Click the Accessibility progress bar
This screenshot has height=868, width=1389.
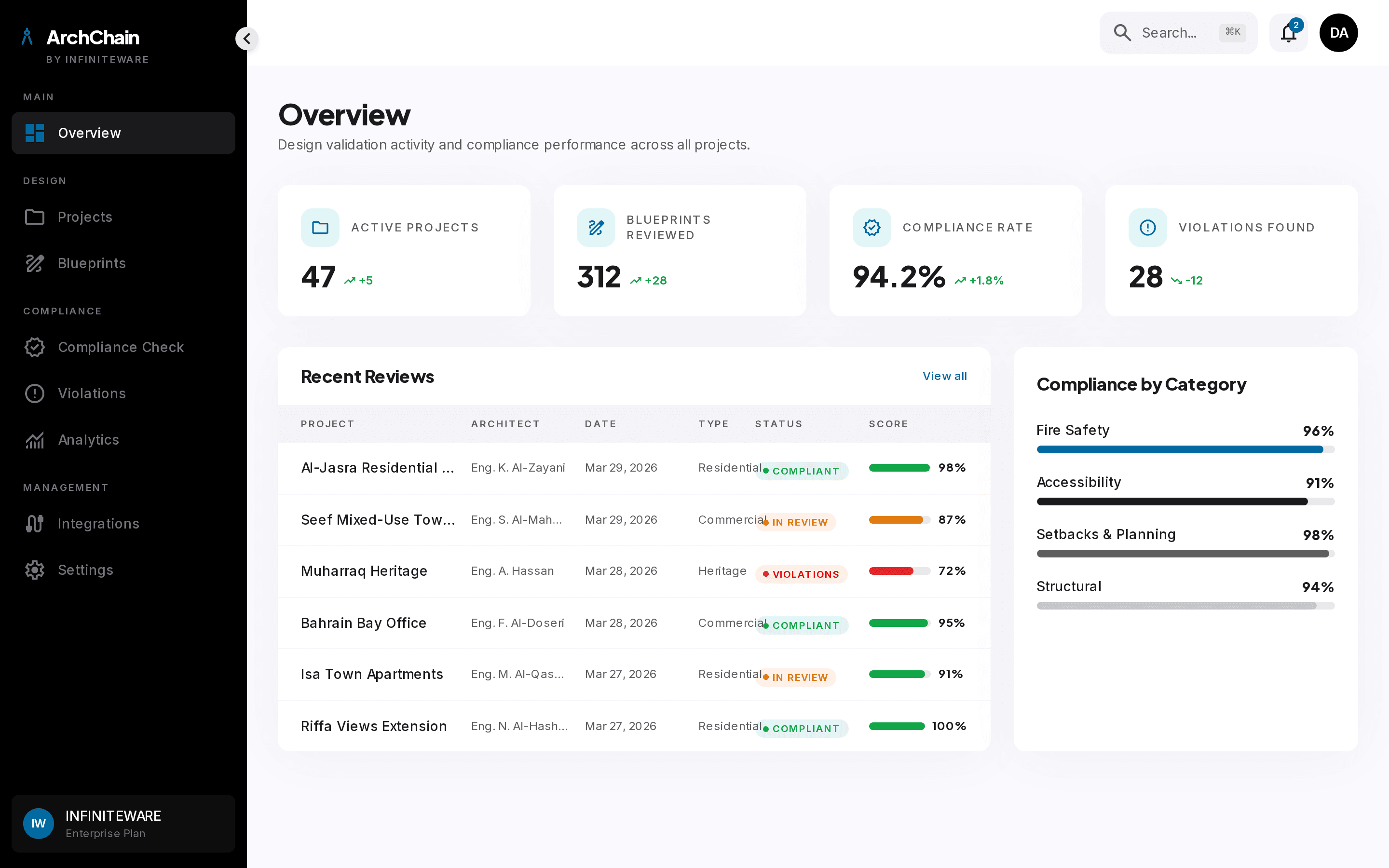click(1185, 502)
